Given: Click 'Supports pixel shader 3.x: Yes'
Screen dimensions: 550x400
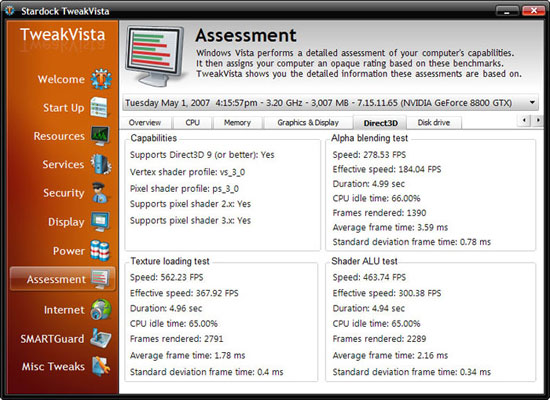Looking at the screenshot, I should 190,220.
